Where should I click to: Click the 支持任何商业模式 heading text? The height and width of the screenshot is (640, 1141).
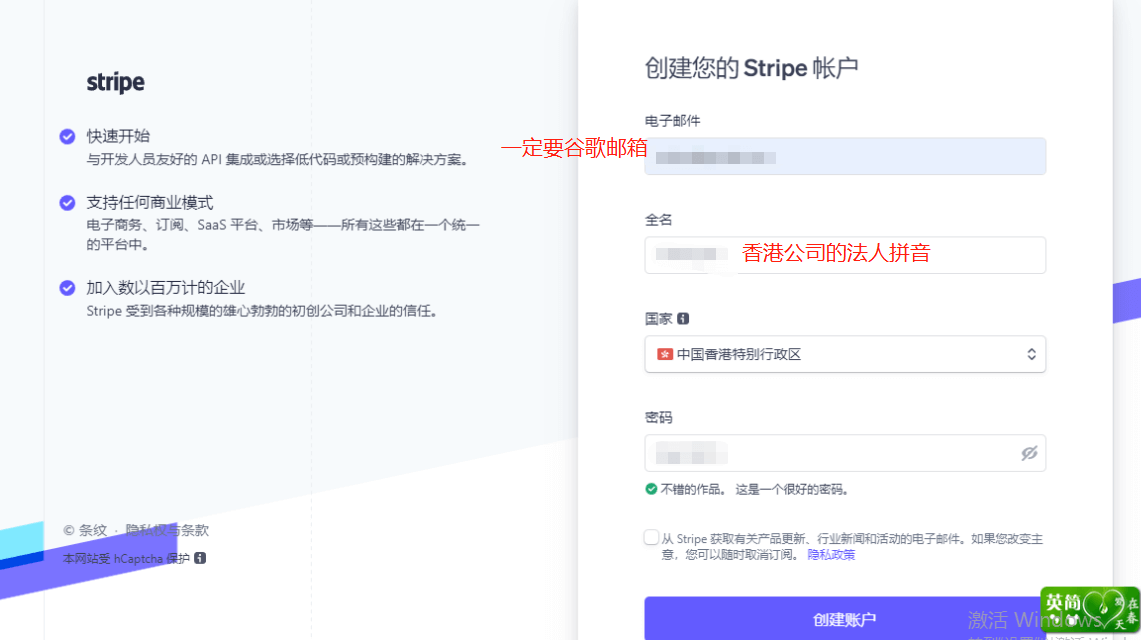pyautogui.click(x=150, y=202)
